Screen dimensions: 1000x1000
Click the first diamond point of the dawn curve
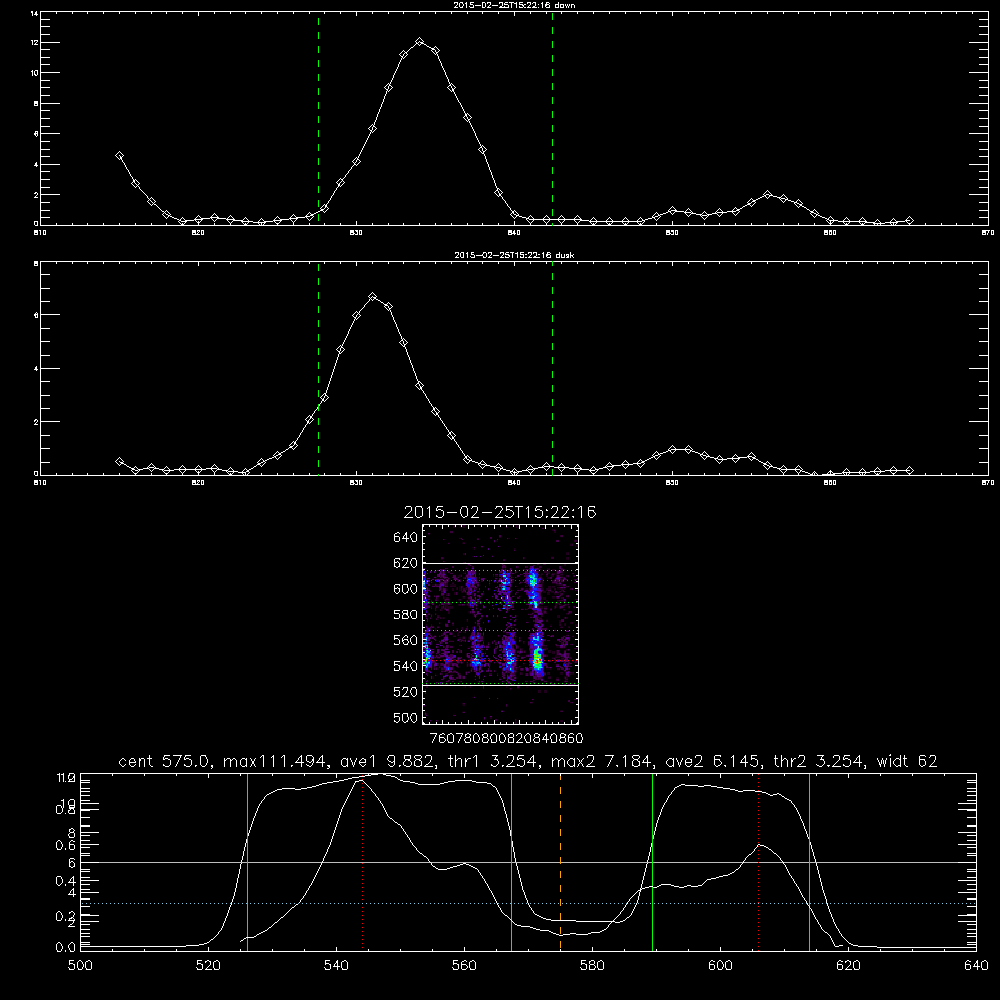click(x=119, y=155)
